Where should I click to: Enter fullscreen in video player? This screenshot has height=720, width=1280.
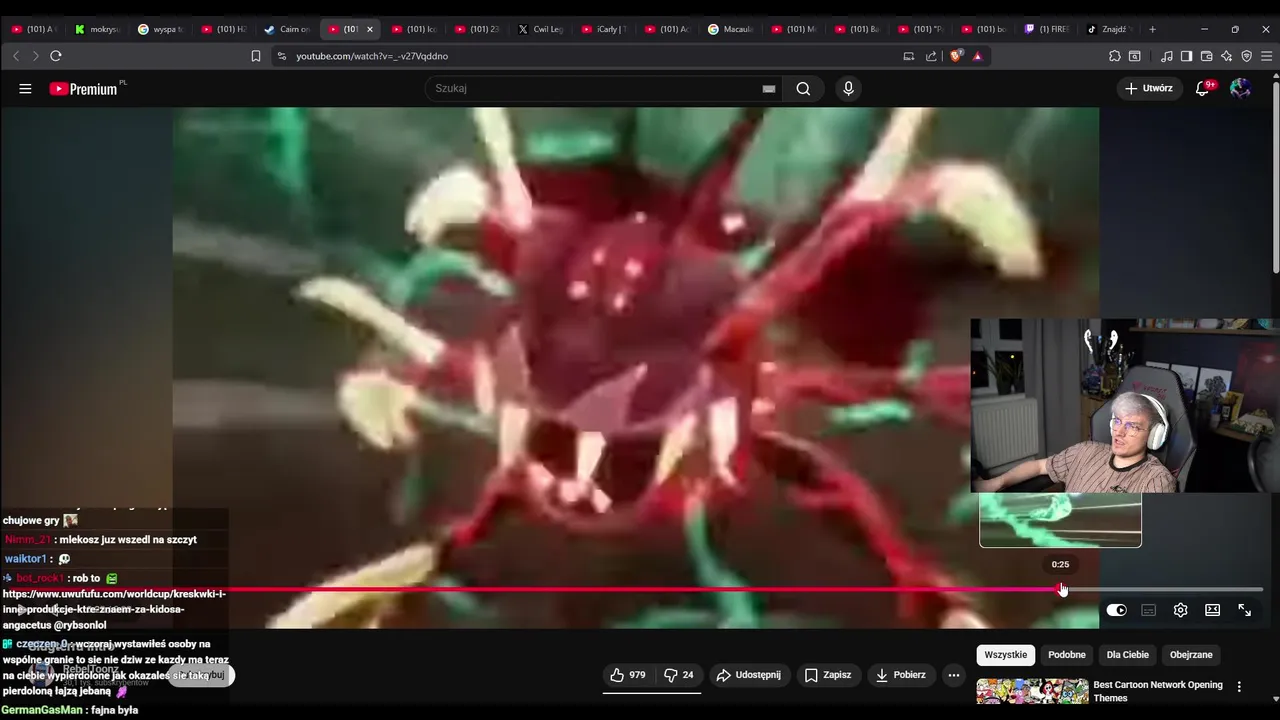[1245, 610]
